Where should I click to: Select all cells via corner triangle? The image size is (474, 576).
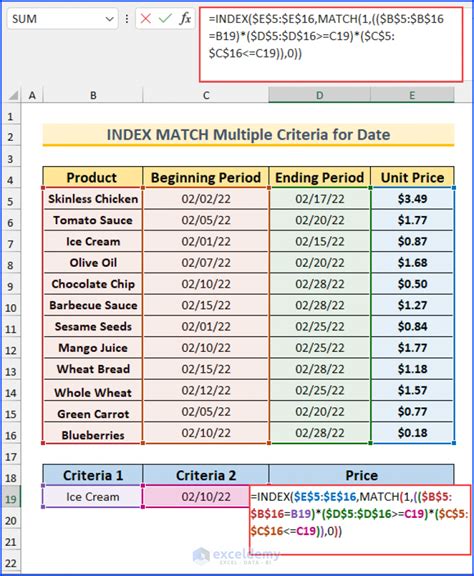(x=13, y=95)
